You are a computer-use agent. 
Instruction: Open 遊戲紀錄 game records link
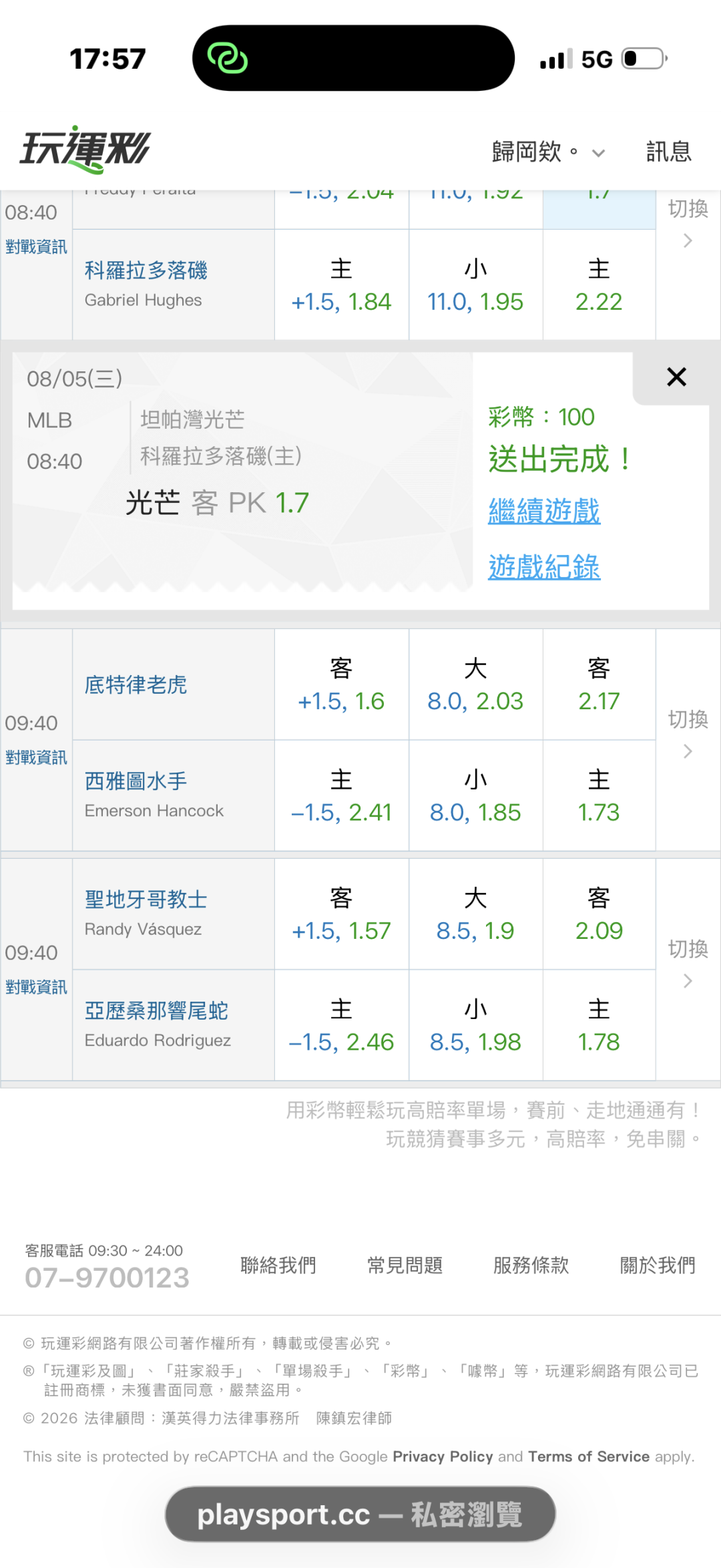click(544, 567)
